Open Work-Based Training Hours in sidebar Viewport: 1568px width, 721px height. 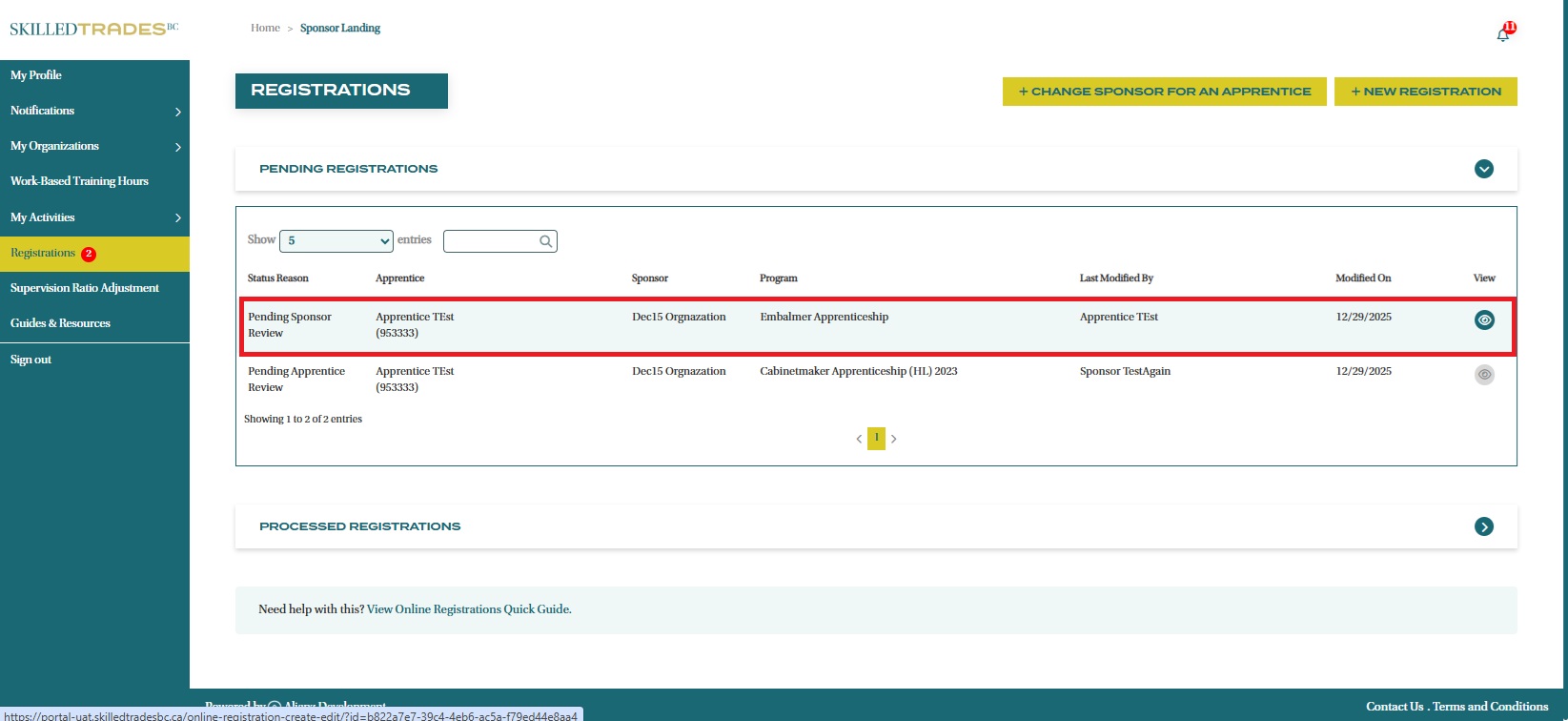click(x=79, y=181)
